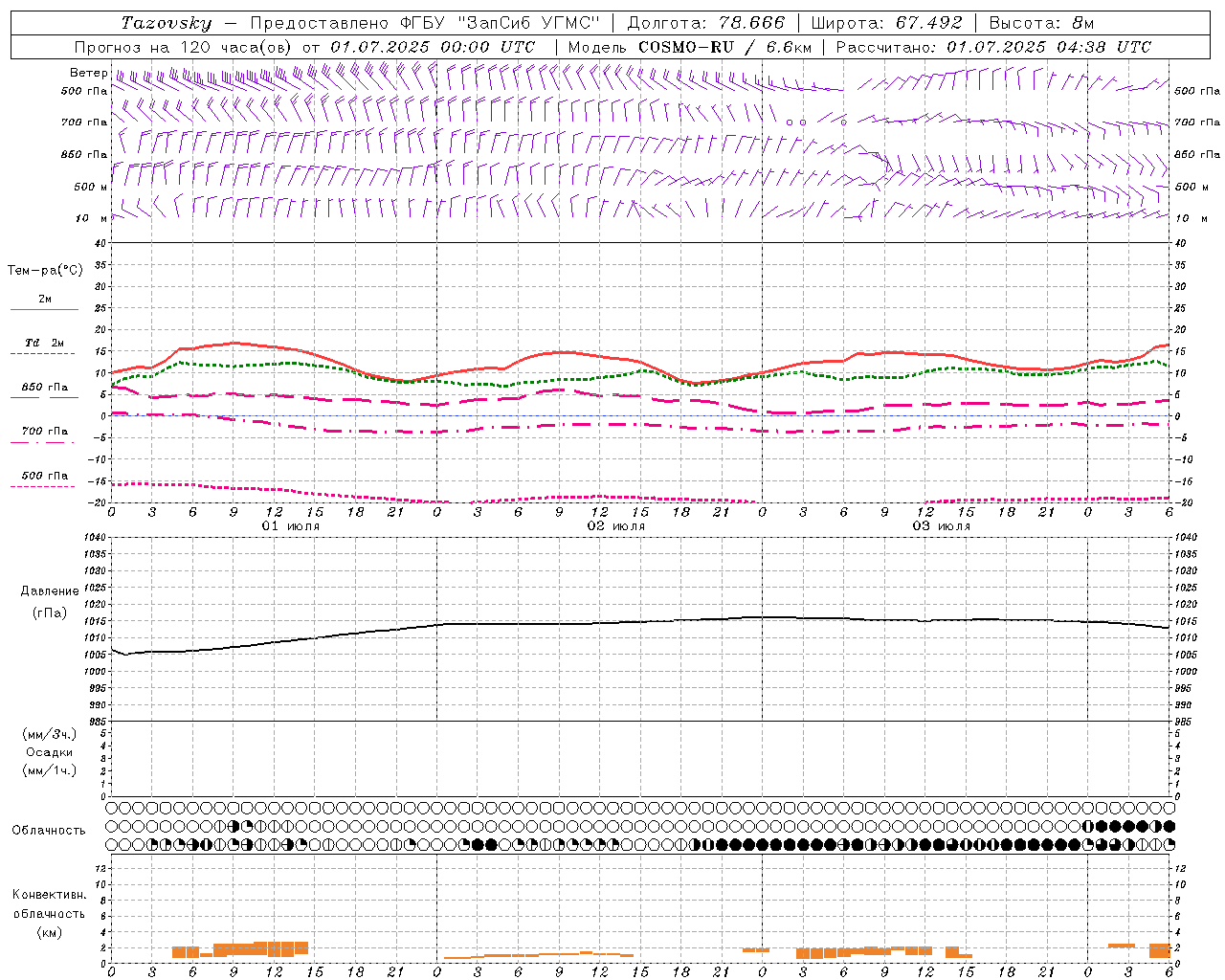
Task: Click the "Td 2м" dew point legend entry
Action: 44,343
